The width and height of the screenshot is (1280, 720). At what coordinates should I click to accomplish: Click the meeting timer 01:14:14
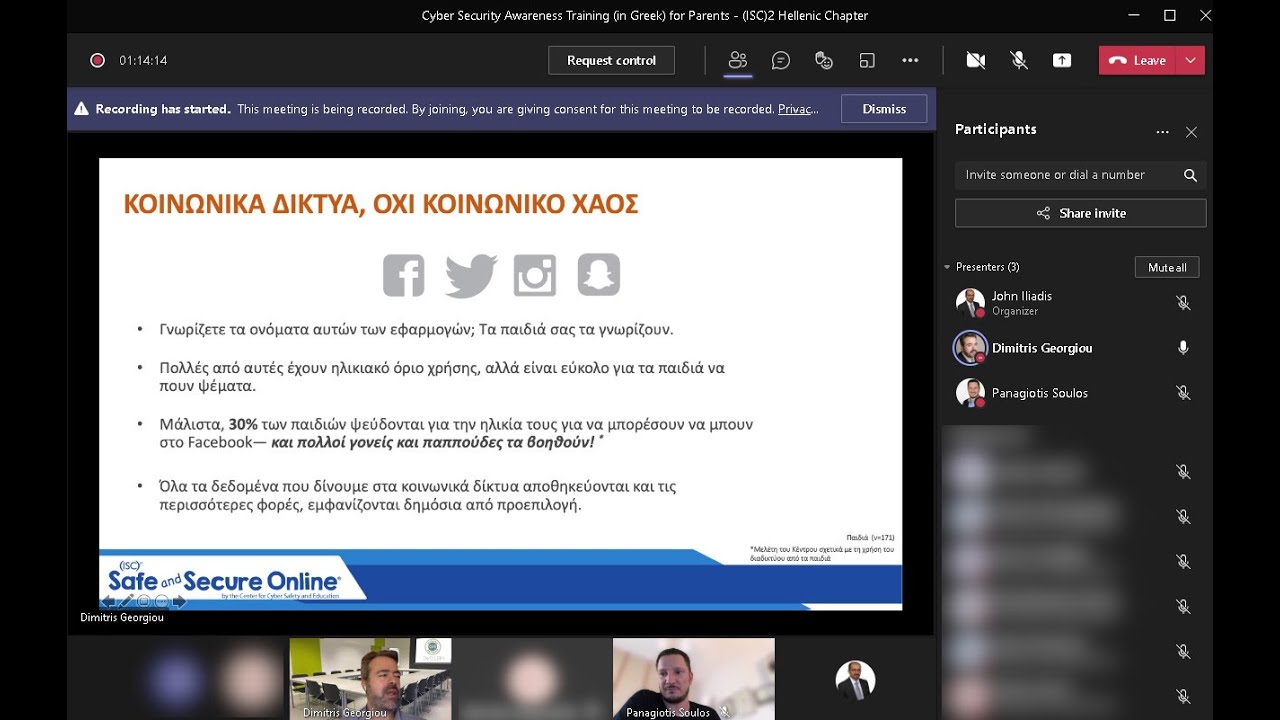[143, 60]
